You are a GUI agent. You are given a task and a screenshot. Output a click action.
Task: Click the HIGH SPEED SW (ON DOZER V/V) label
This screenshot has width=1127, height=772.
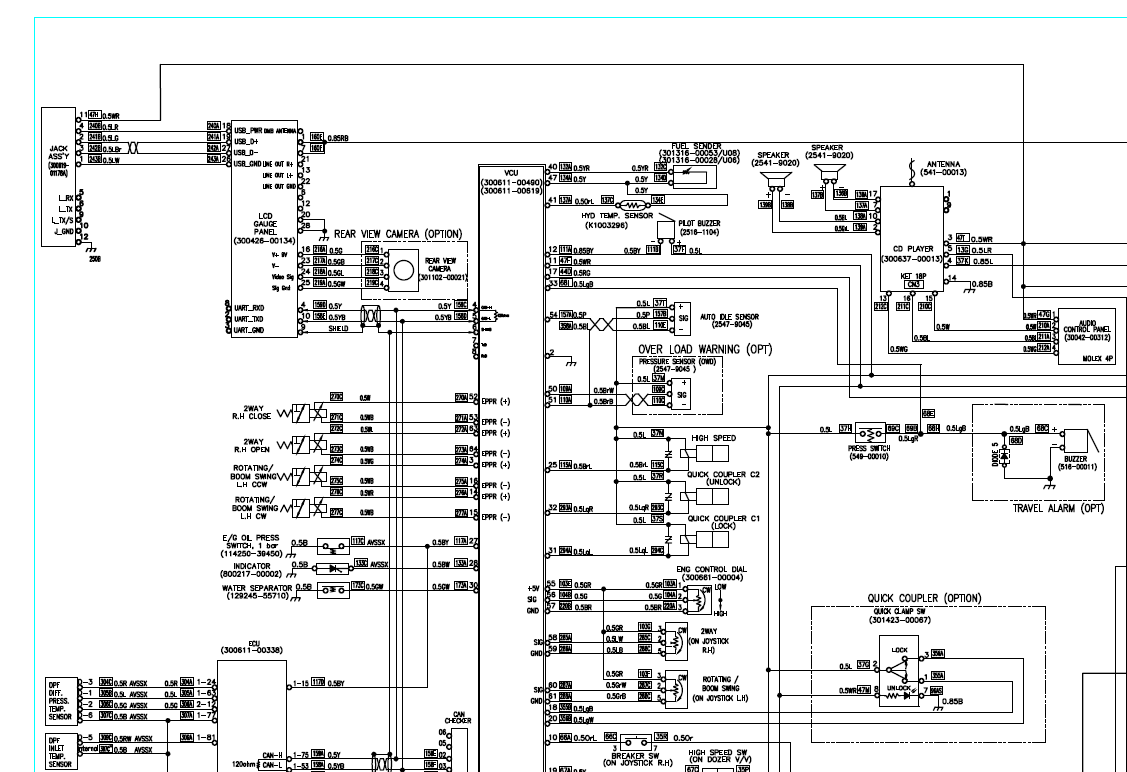click(720, 755)
